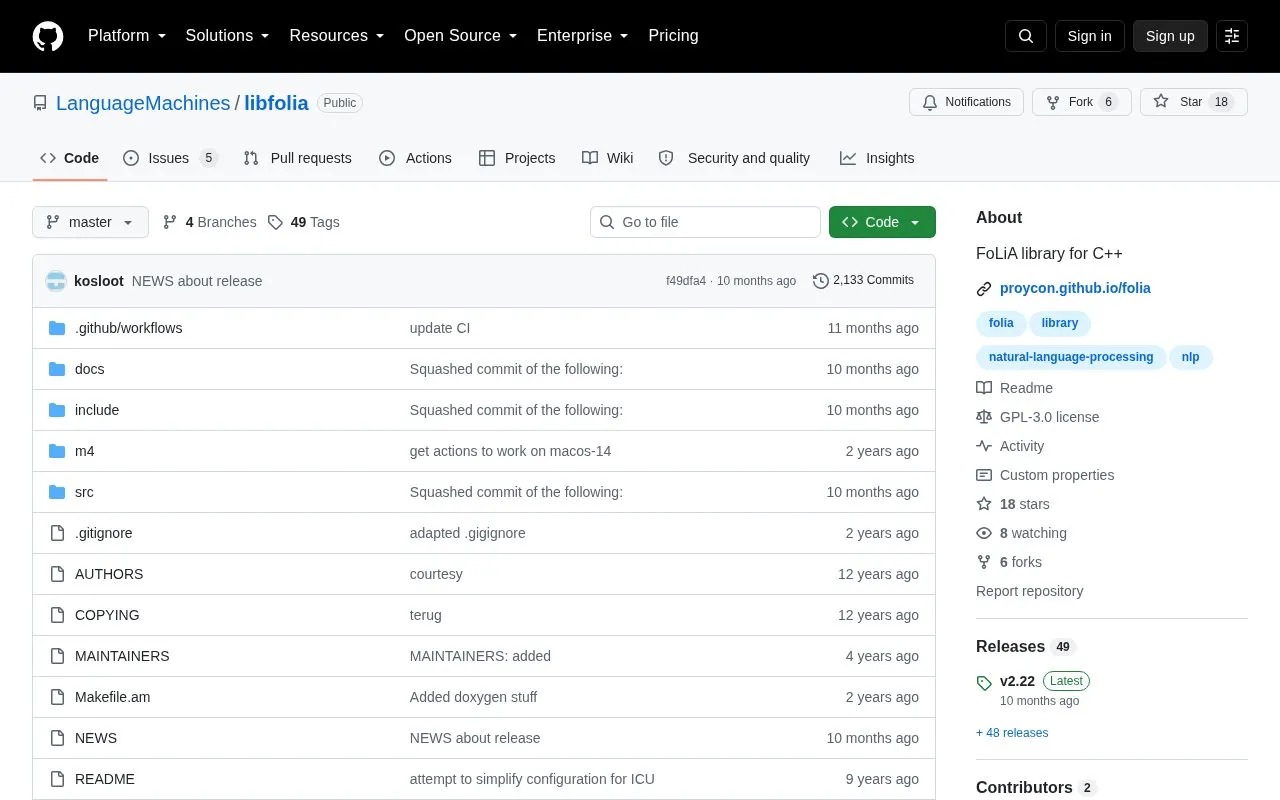Image resolution: width=1280 pixels, height=800 pixels.
Task: Click the folder icon next to docs
Action: pyautogui.click(x=57, y=369)
